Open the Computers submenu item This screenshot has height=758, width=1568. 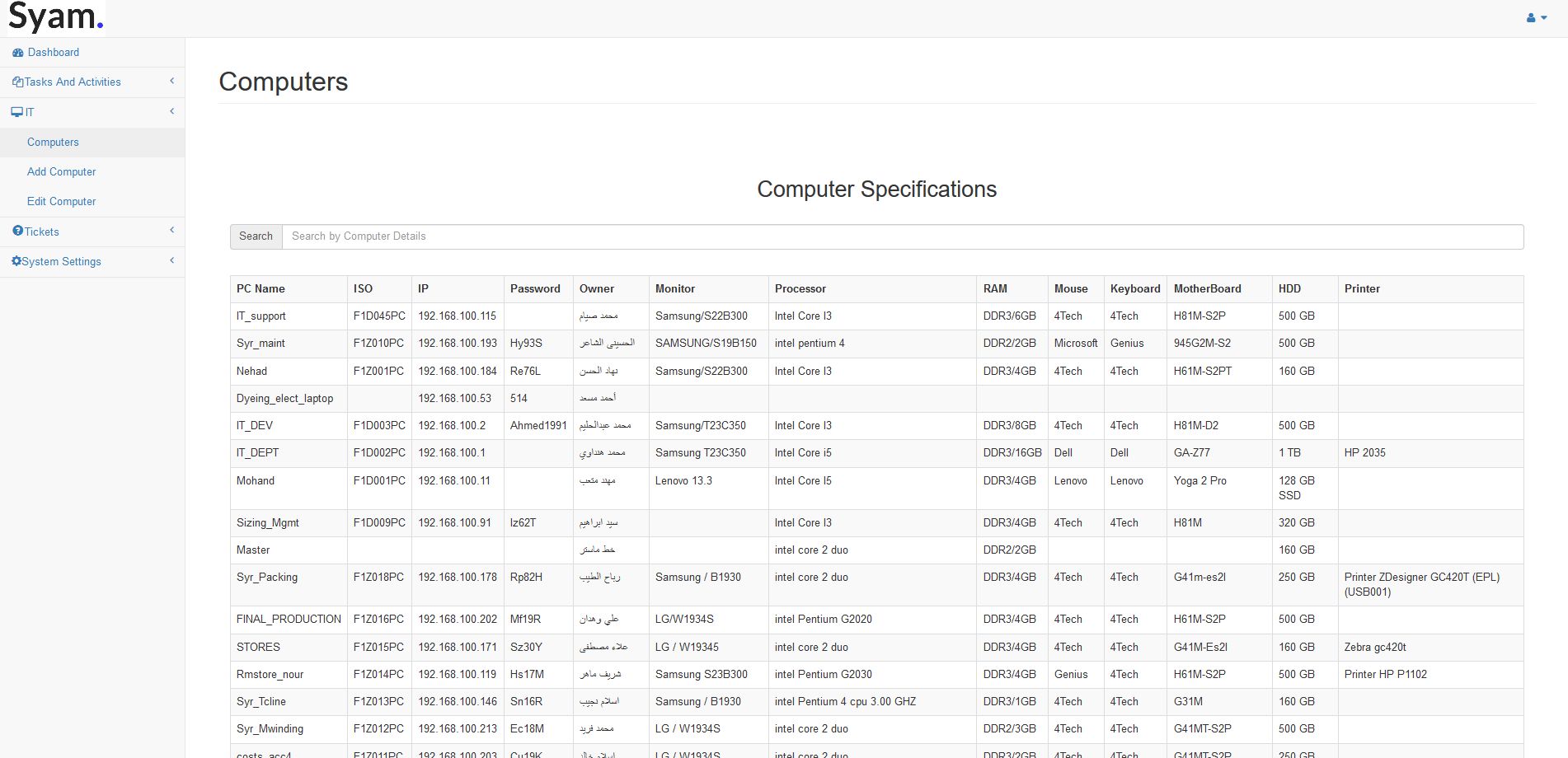point(53,142)
